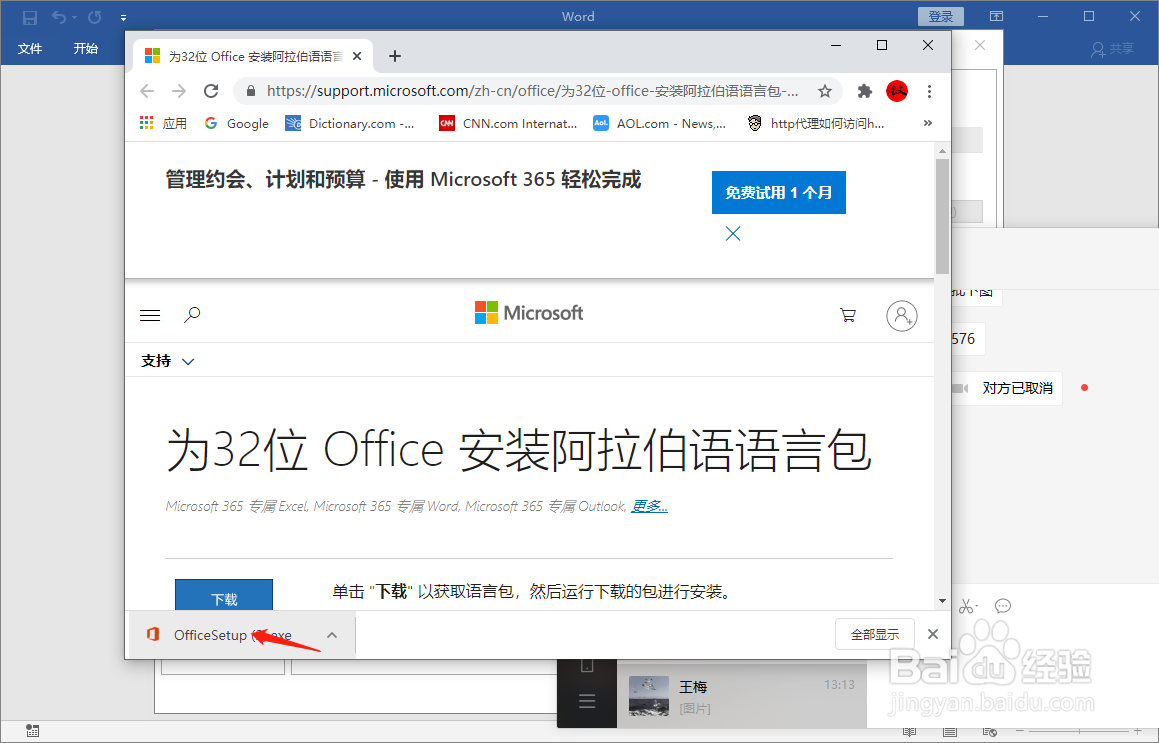Click 免费试用 1 个月 button
Image resolution: width=1159 pixels, height=743 pixels.
pos(778,192)
